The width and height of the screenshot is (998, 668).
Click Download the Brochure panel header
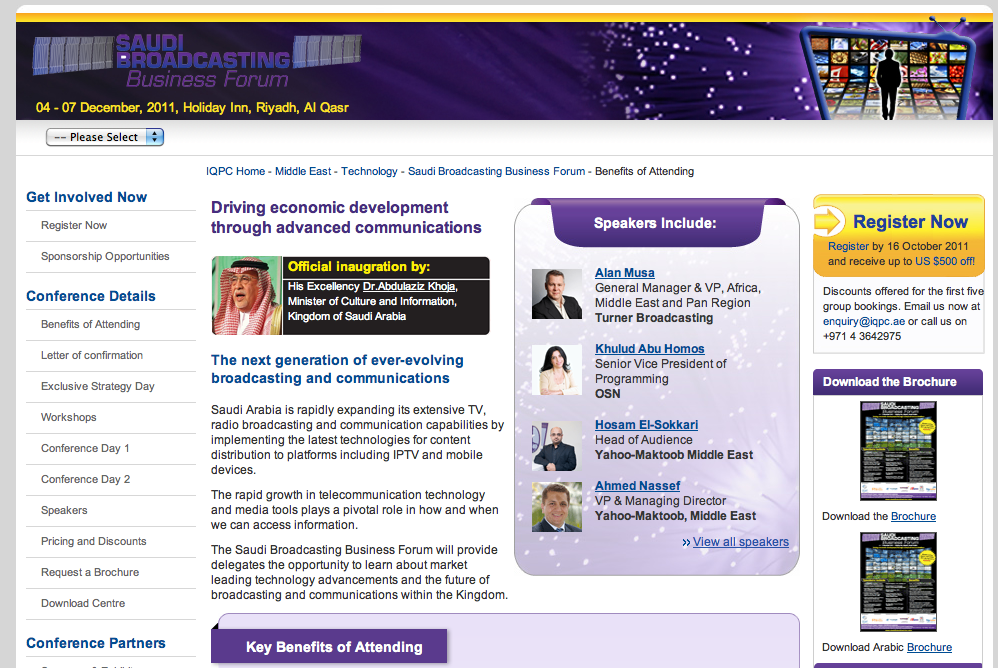click(897, 382)
